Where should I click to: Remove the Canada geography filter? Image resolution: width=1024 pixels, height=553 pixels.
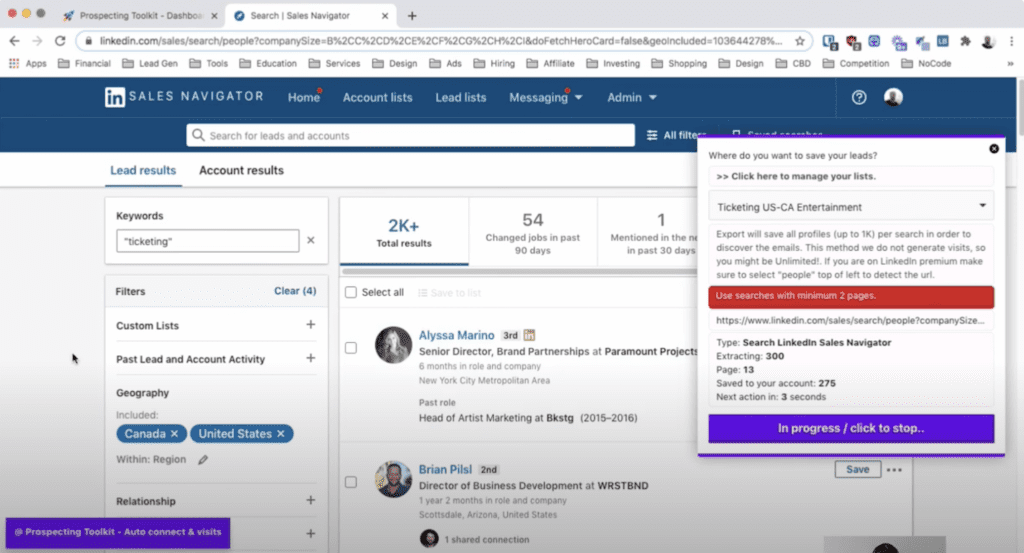coord(174,434)
